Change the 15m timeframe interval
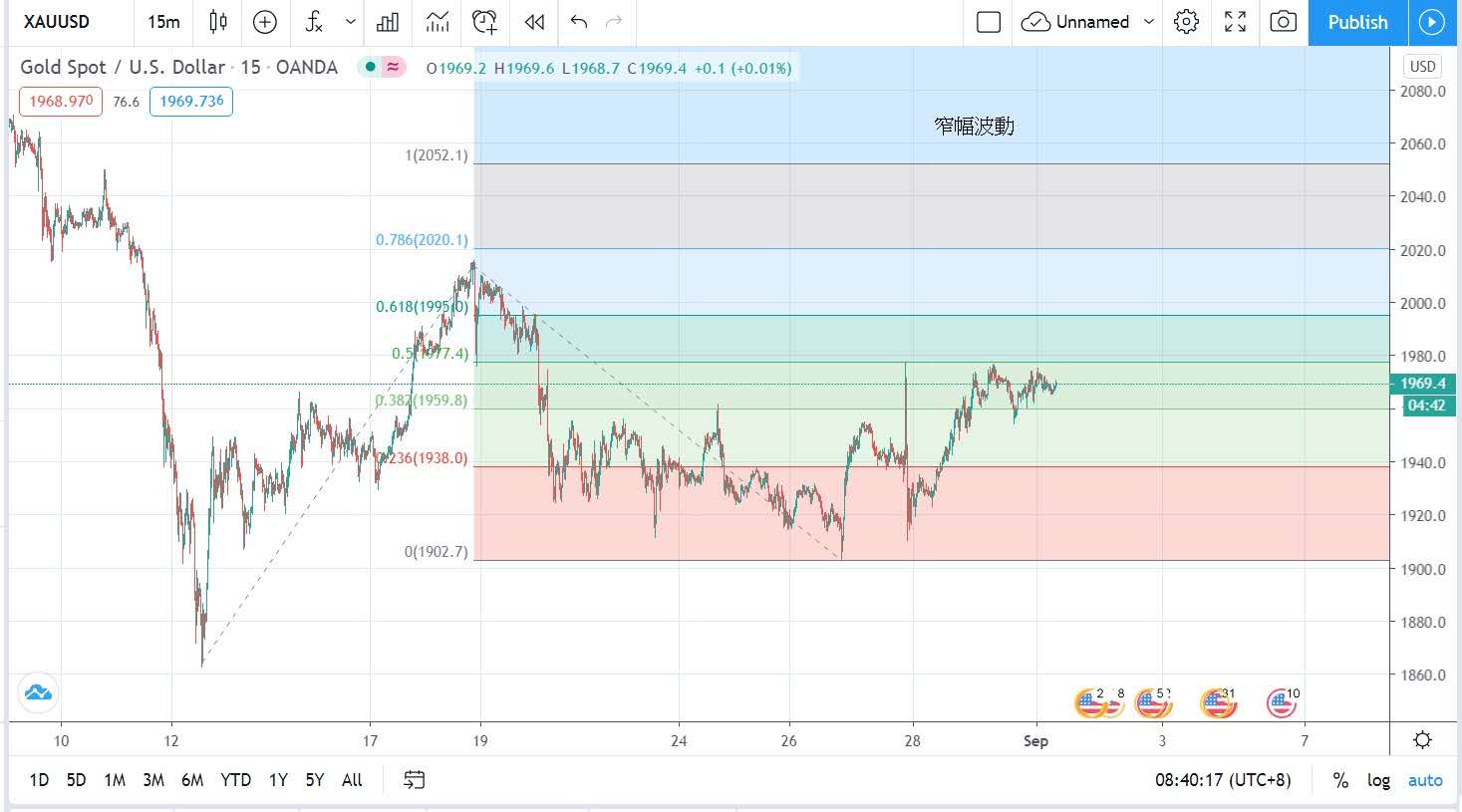The width and height of the screenshot is (1462, 812). pyautogui.click(x=163, y=22)
